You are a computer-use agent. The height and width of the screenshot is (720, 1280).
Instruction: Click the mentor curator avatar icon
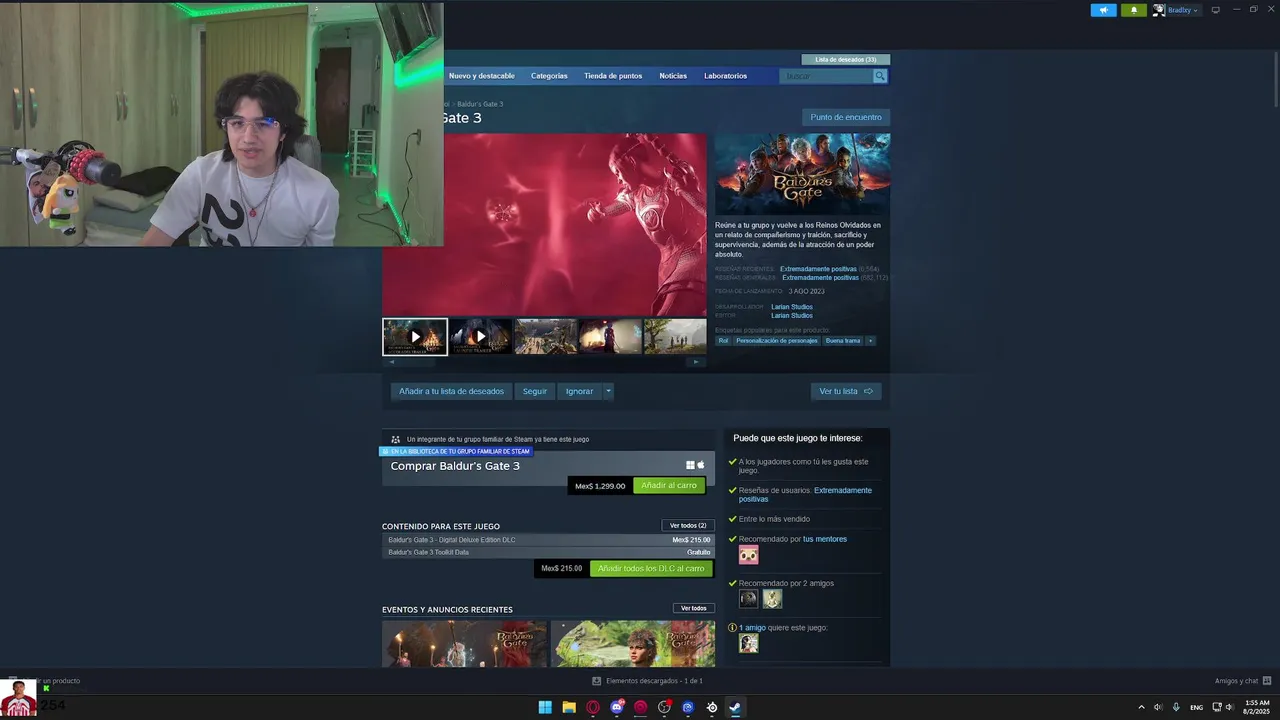748,555
